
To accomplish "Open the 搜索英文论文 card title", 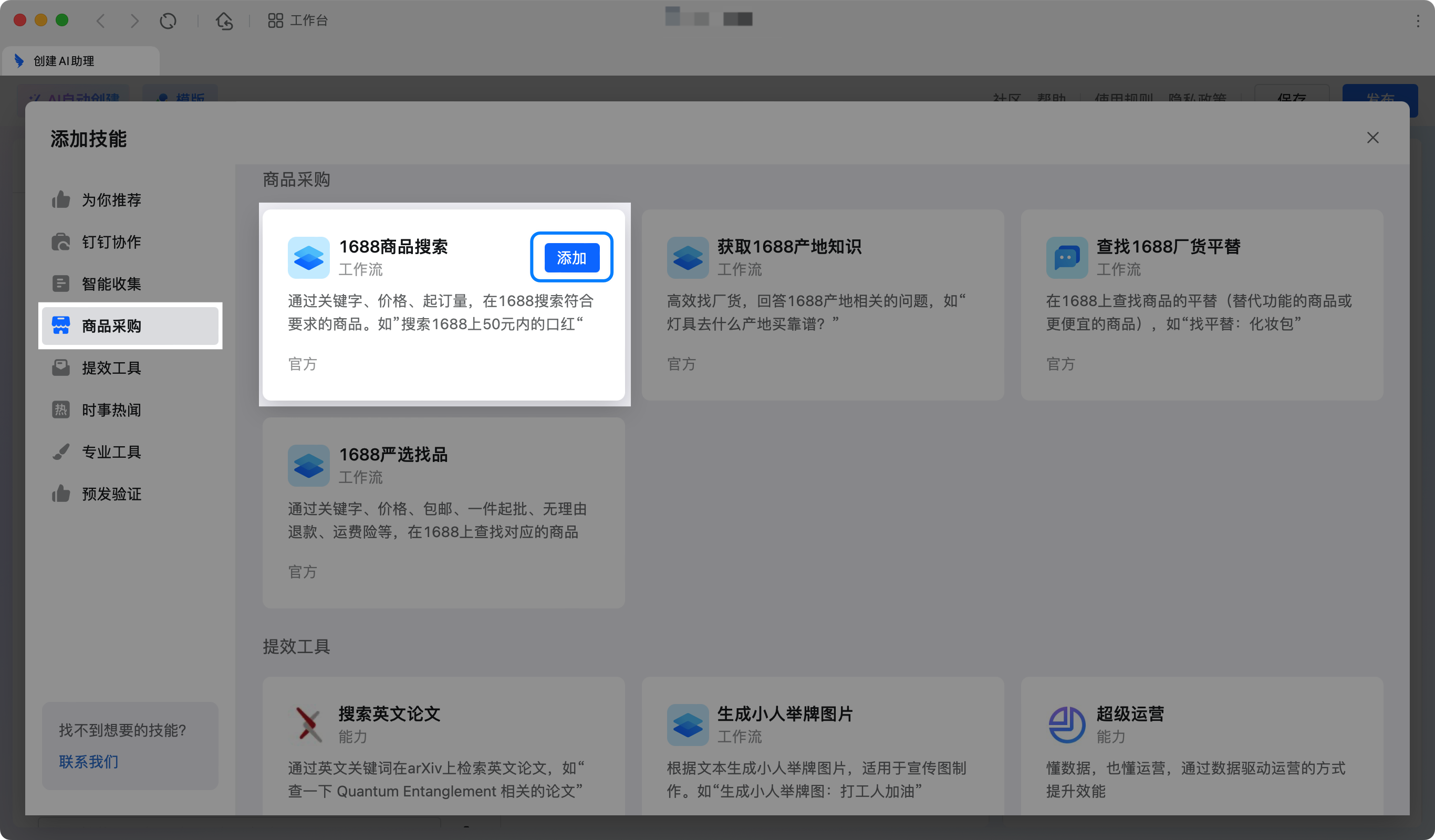I will tap(390, 713).
